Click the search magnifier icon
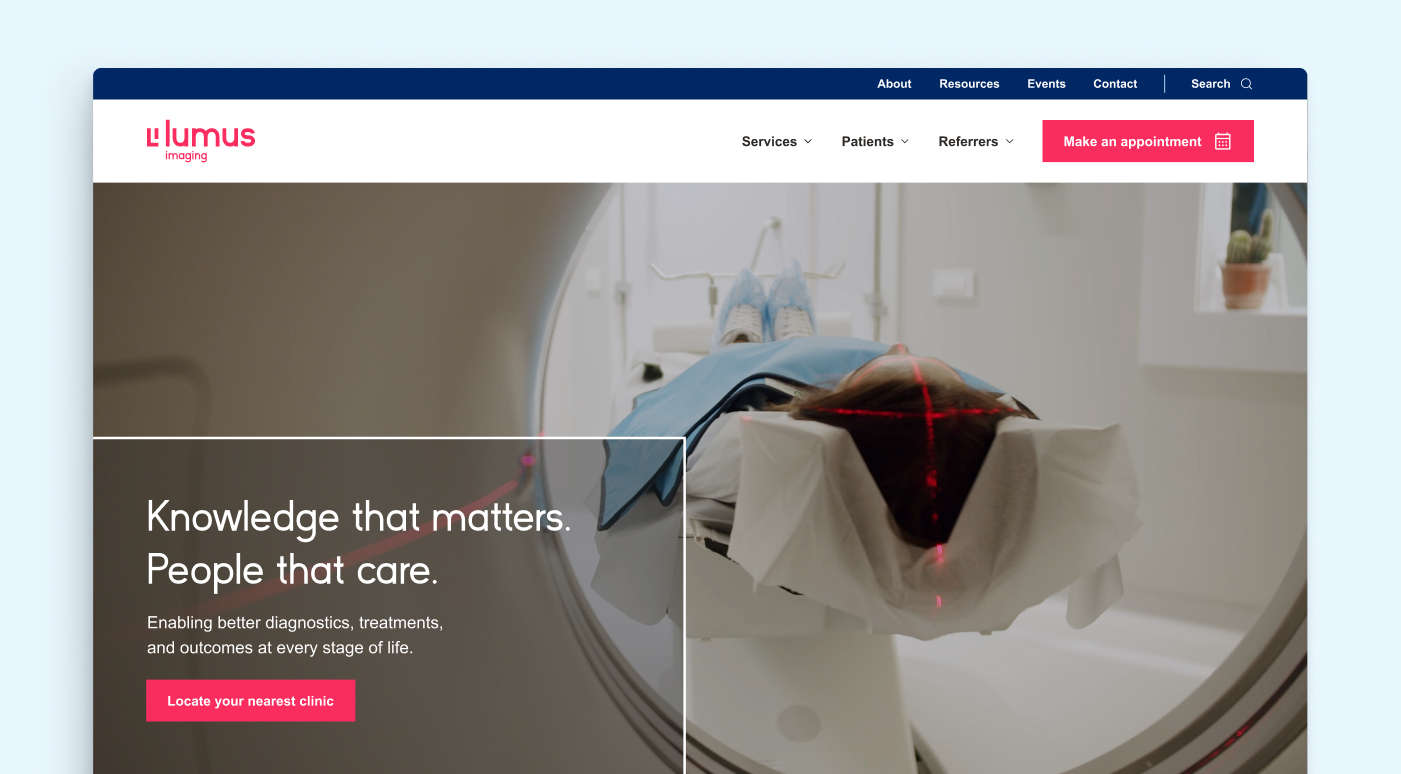1401x774 pixels. pyautogui.click(x=1246, y=84)
